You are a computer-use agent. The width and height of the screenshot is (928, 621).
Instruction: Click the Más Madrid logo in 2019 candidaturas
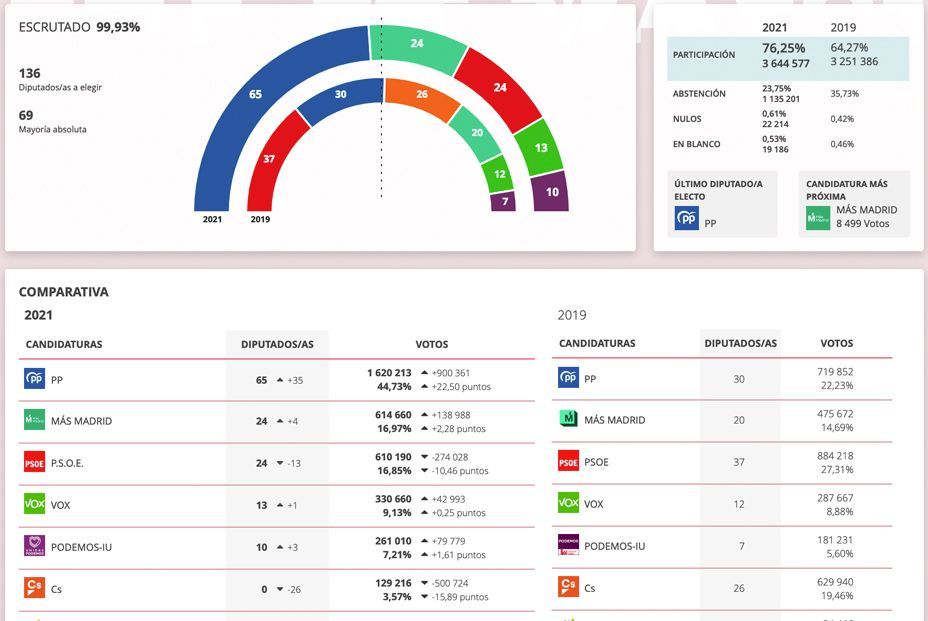point(568,420)
